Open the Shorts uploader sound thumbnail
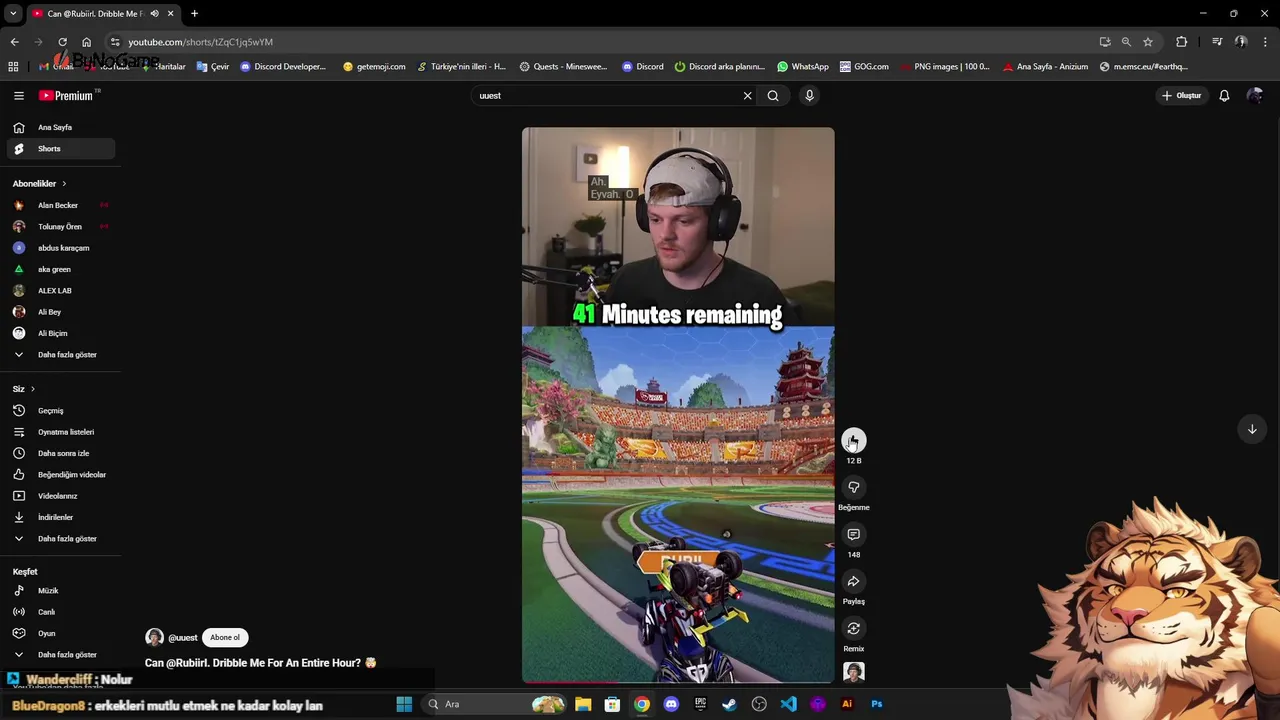Viewport: 1280px width, 720px height. pos(853,672)
